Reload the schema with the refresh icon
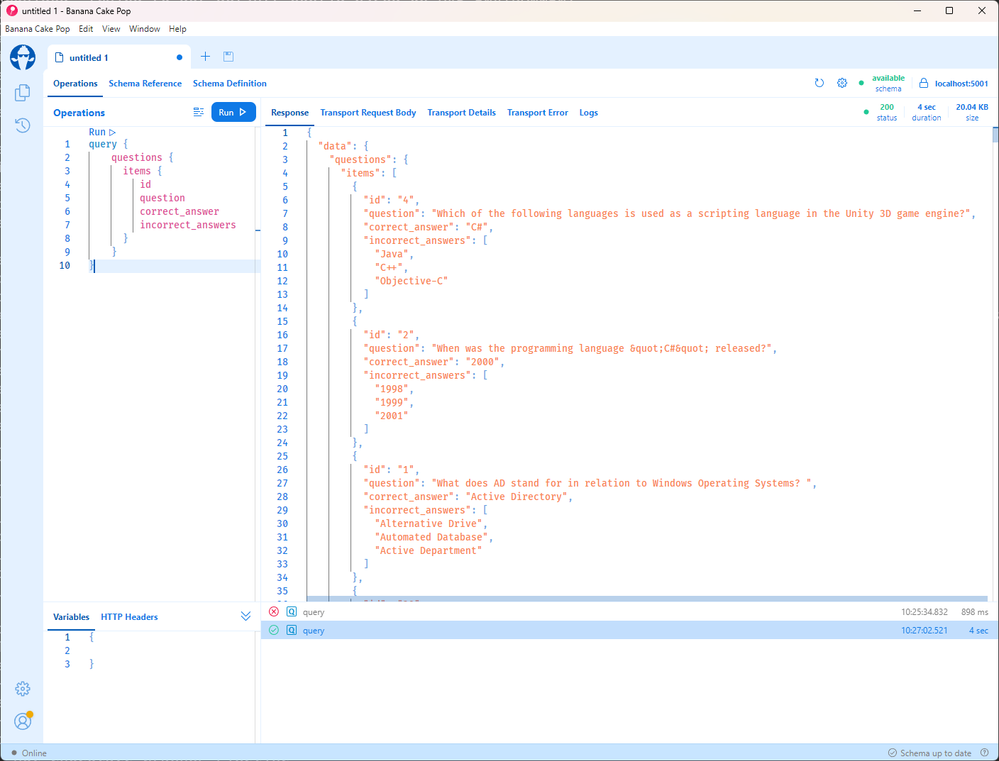This screenshot has width=999, height=761. point(819,83)
